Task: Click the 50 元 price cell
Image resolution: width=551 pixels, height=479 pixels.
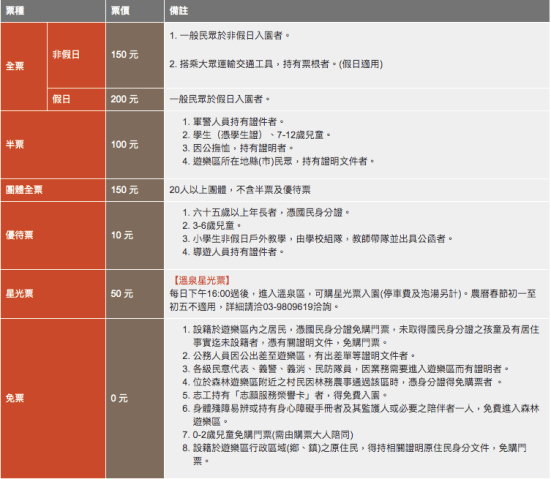Action: coord(135,294)
